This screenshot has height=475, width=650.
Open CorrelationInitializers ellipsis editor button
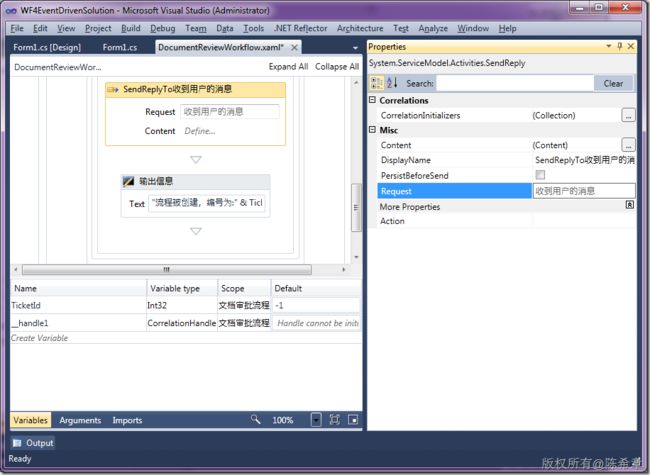pyautogui.click(x=628, y=116)
